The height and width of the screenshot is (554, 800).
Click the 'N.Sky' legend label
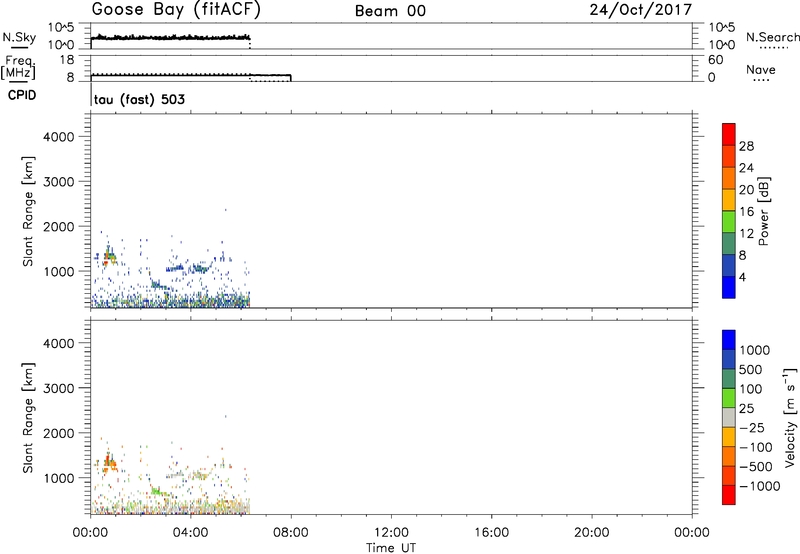click(19, 37)
